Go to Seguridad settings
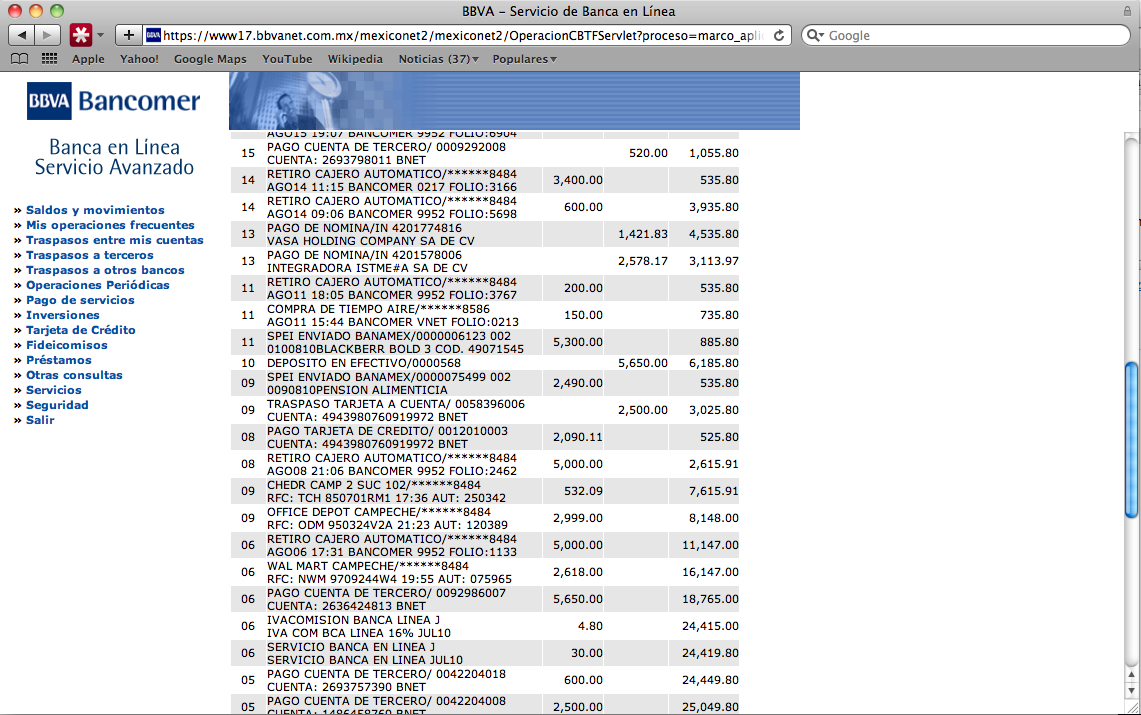This screenshot has width=1141, height=715. (57, 405)
